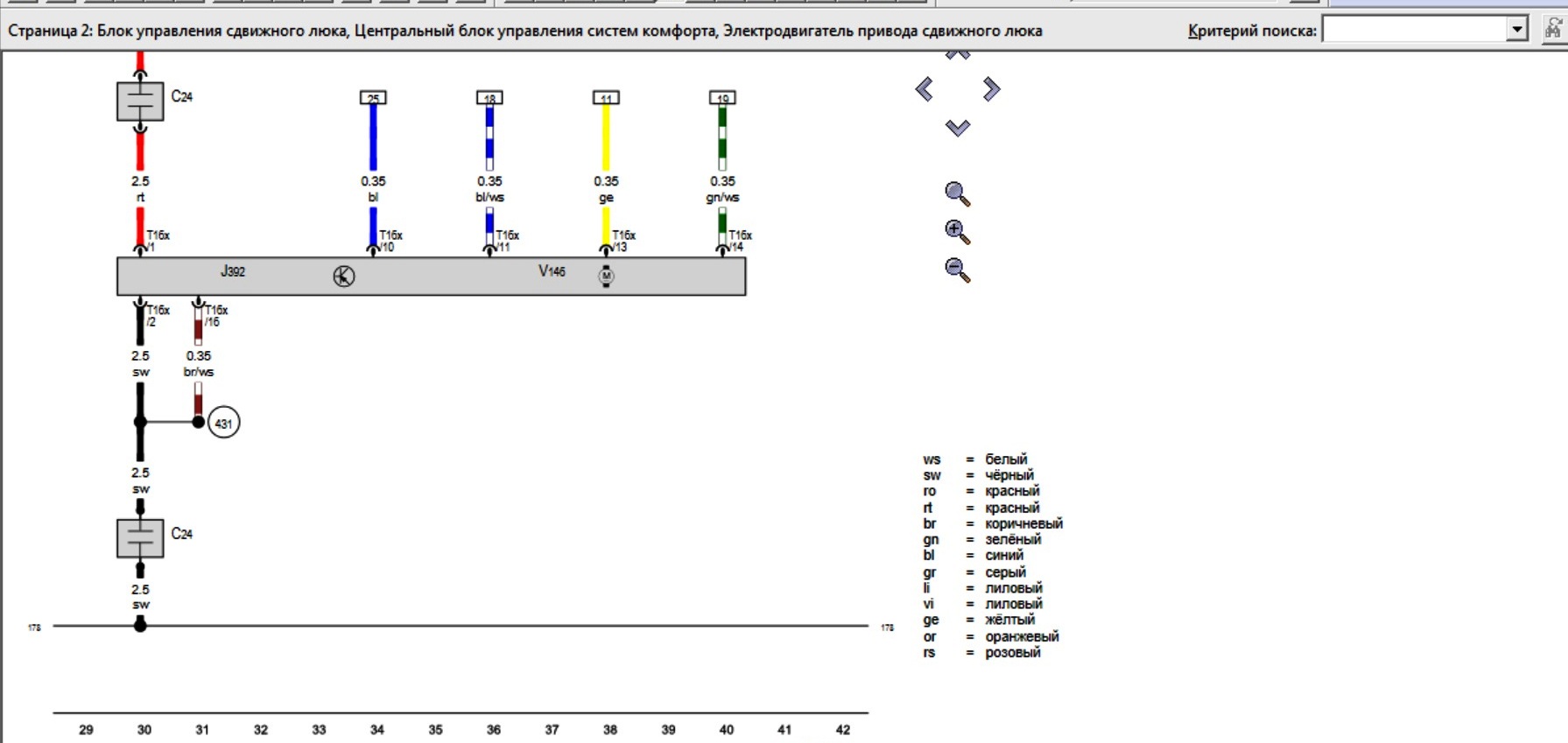Select the lower C24 fuse symbol
Screen dimensions: 1568x743
pos(140,539)
